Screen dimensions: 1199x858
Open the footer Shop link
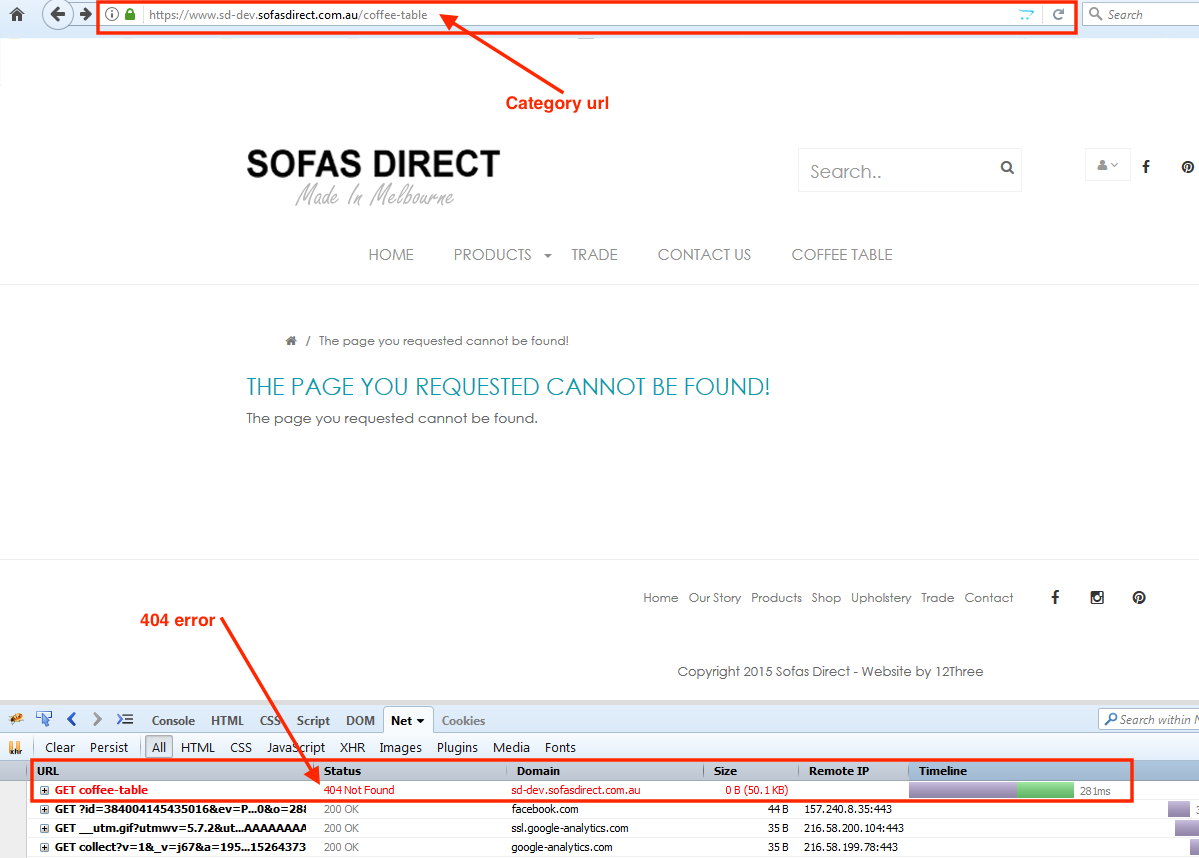coord(826,598)
